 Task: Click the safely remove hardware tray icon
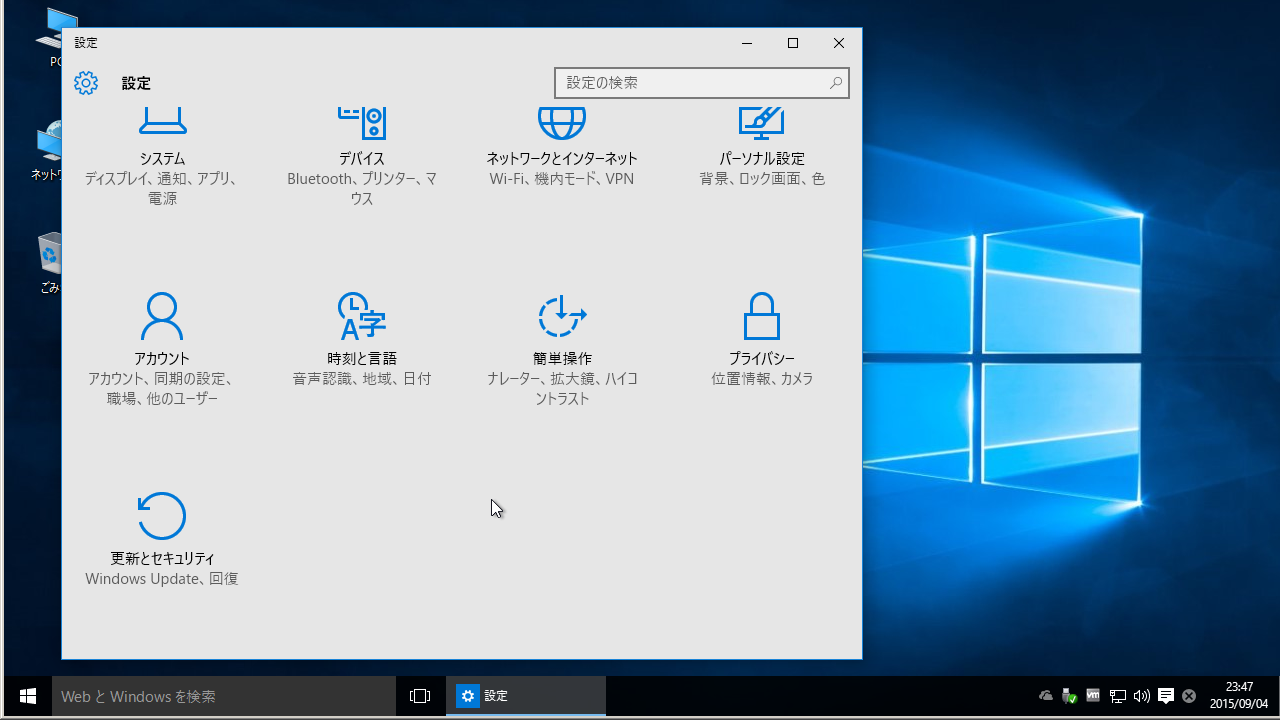pyautogui.click(x=1070, y=696)
